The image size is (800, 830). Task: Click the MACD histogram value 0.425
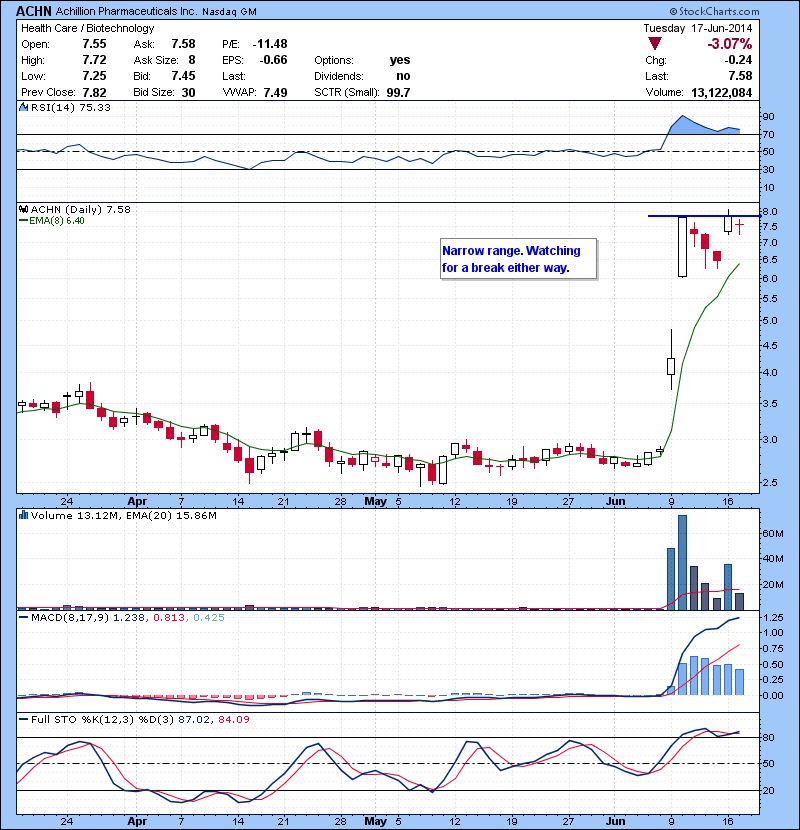tap(209, 618)
